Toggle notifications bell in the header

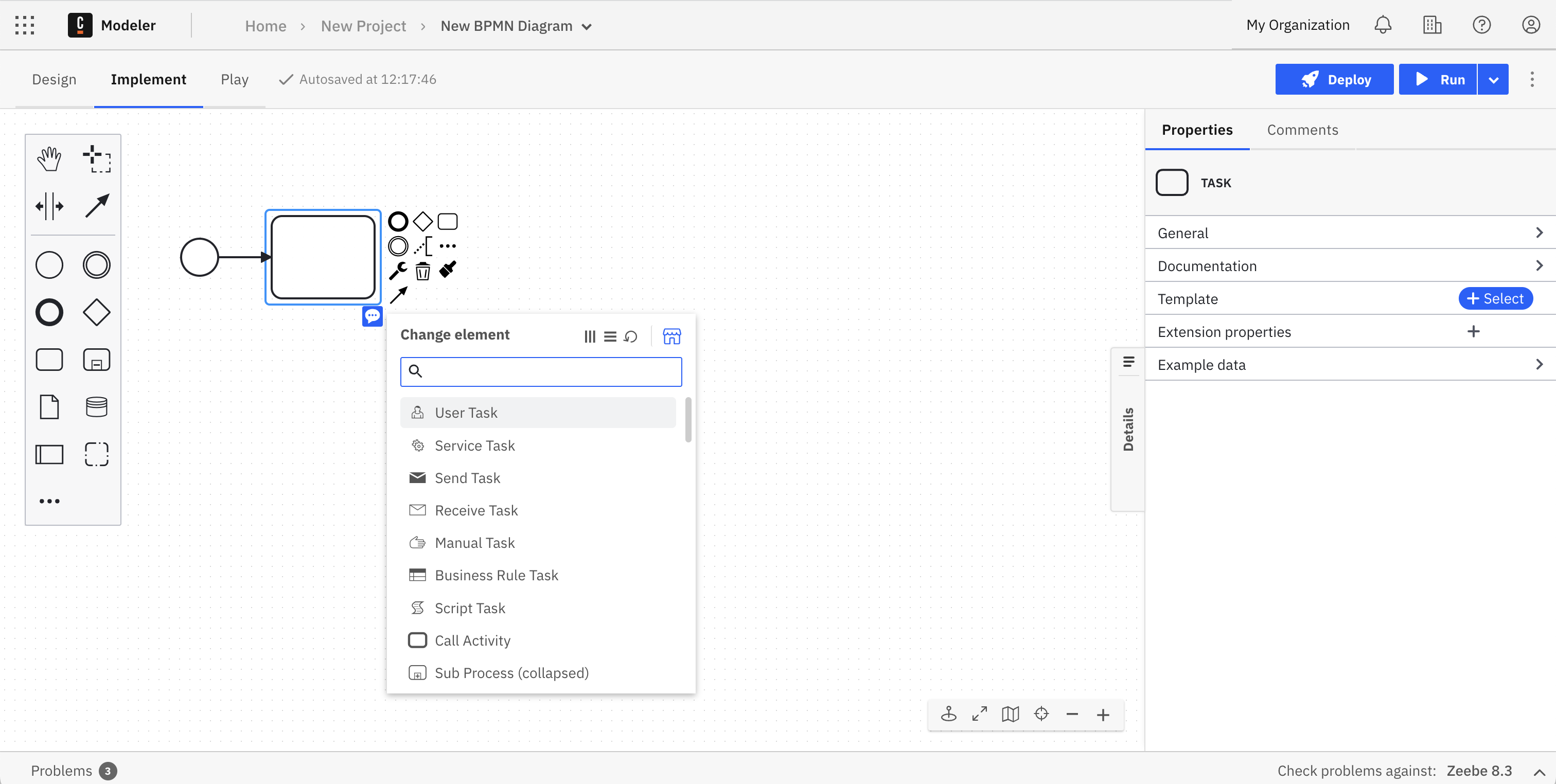[1383, 25]
